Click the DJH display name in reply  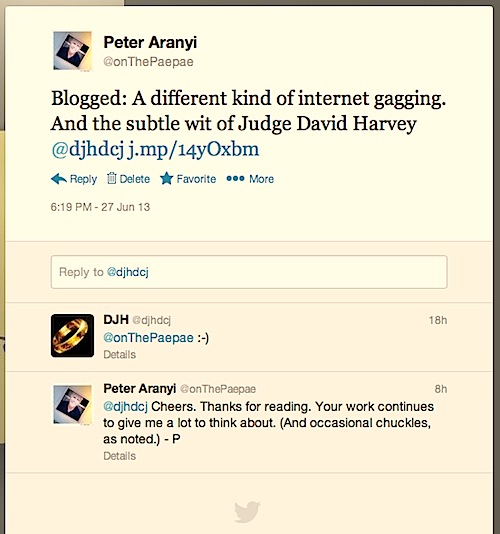pyautogui.click(x=116, y=319)
